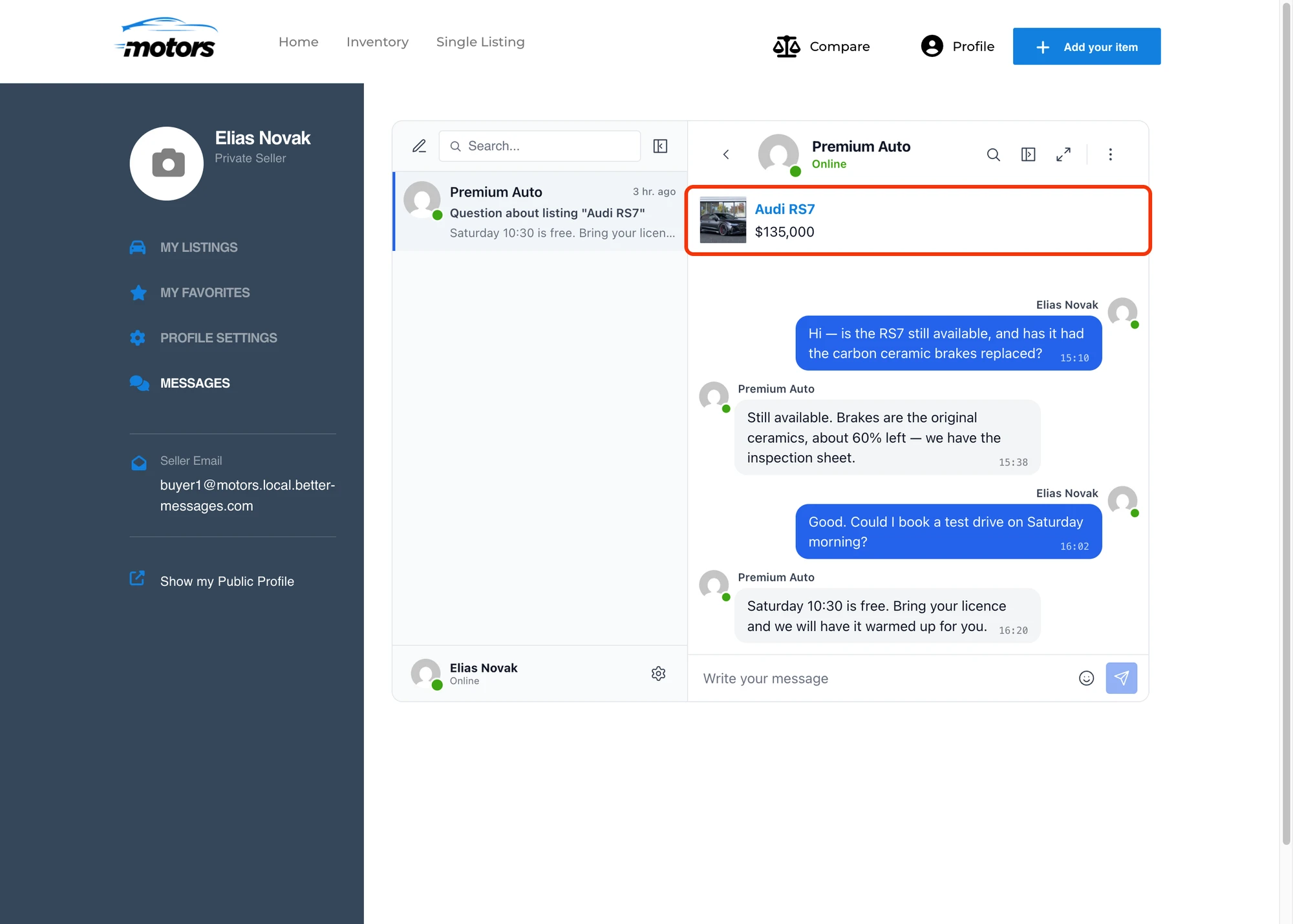
Task: Go to the Home menu item
Action: point(299,42)
